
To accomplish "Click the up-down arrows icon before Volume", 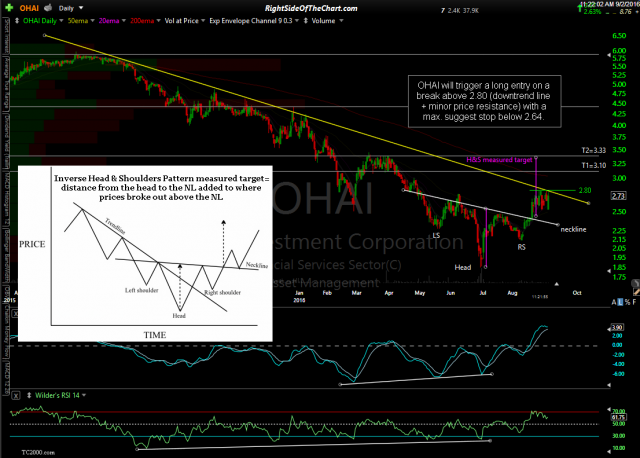I will [x=306, y=20].
